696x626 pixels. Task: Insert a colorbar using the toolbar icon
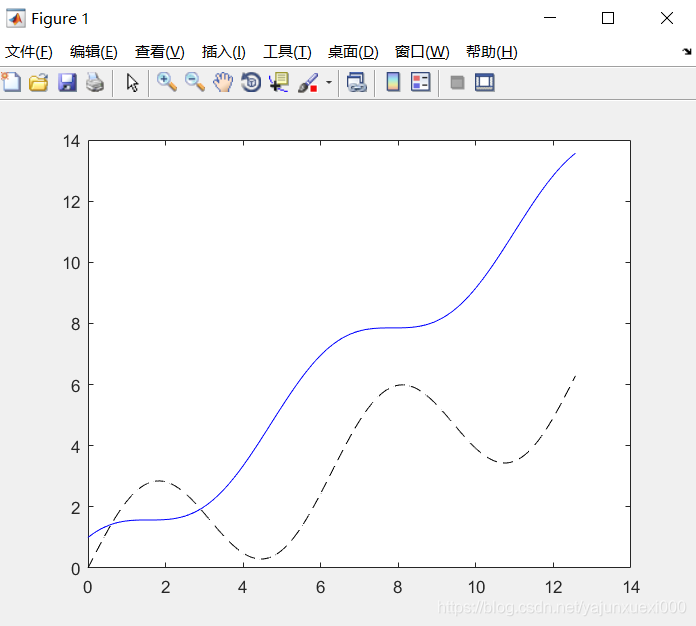(393, 83)
